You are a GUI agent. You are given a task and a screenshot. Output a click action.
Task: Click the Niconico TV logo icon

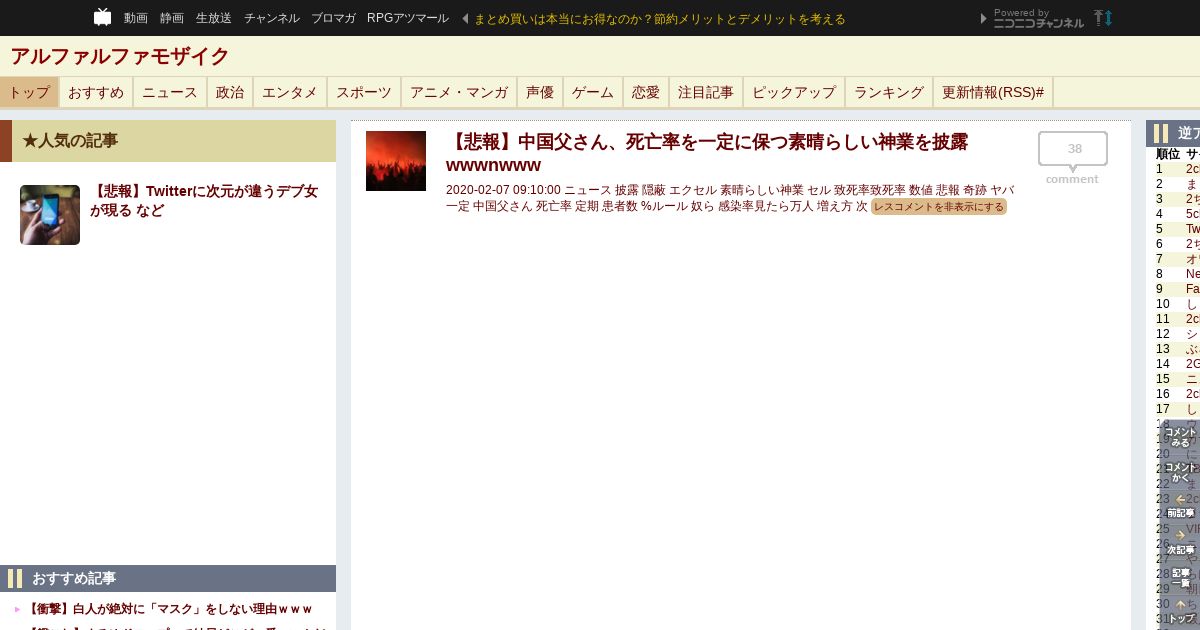(102, 17)
